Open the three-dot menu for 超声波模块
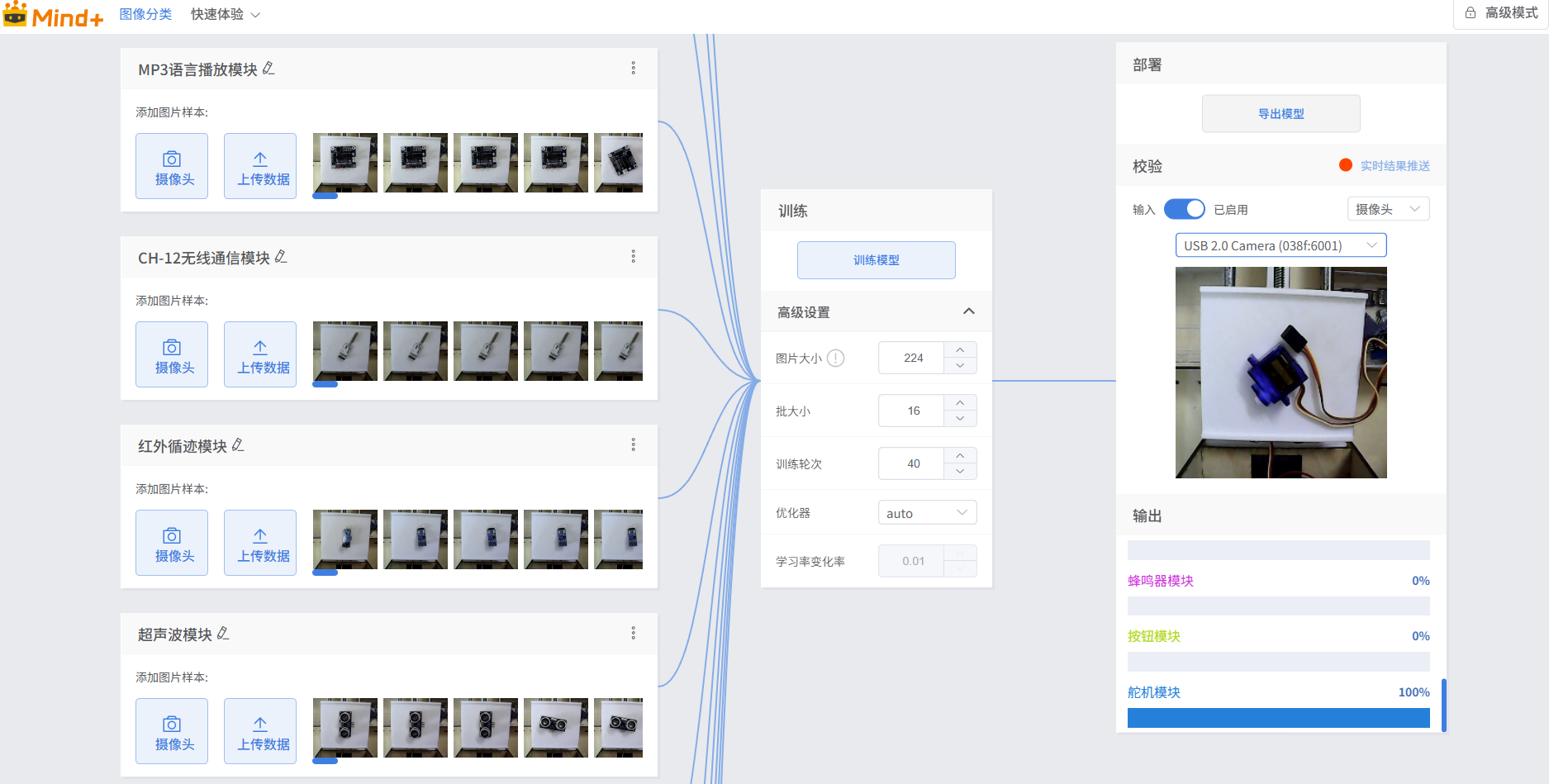The height and width of the screenshot is (784, 1549). tap(634, 633)
